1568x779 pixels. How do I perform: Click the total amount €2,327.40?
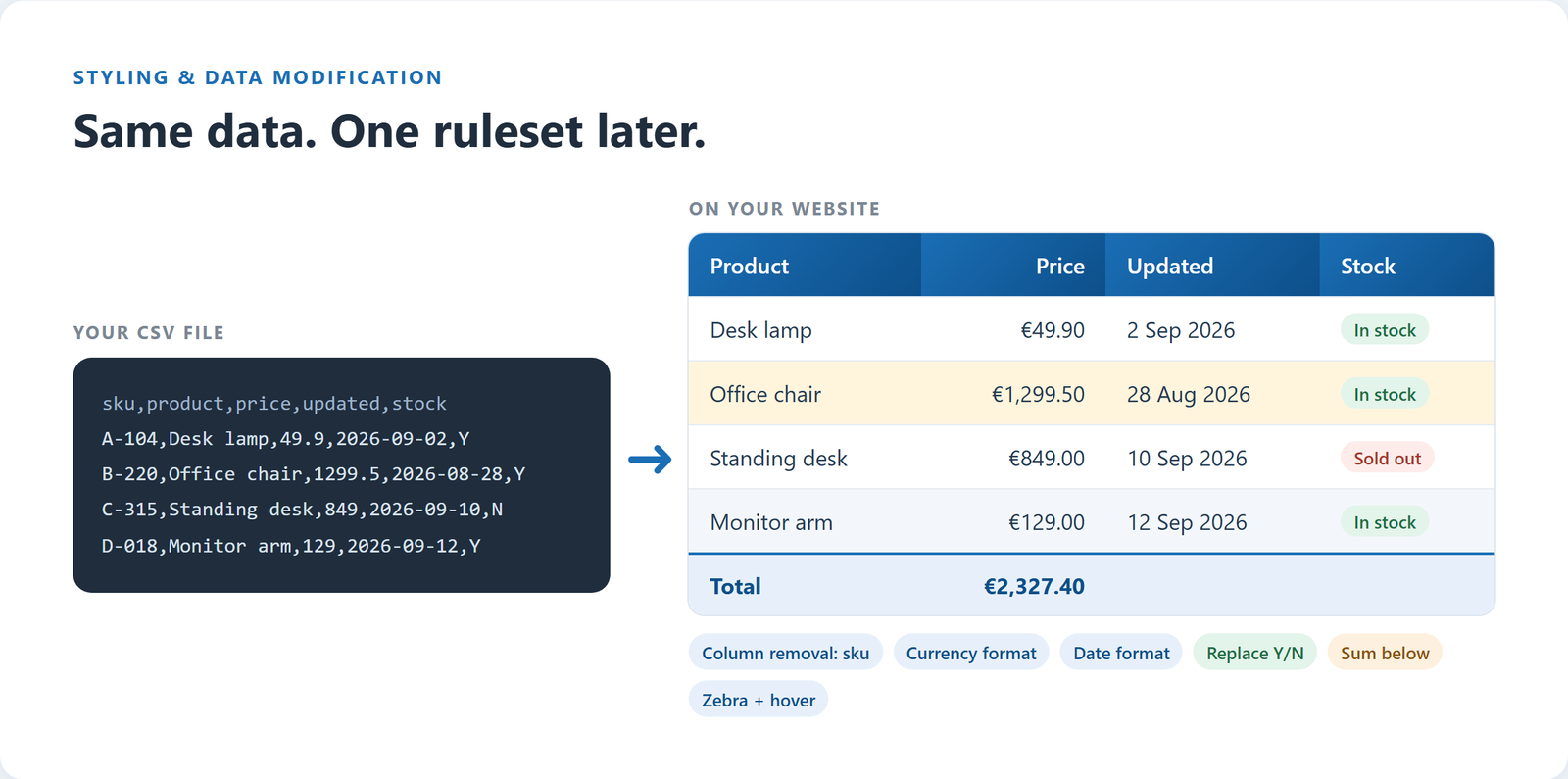coord(1034,586)
